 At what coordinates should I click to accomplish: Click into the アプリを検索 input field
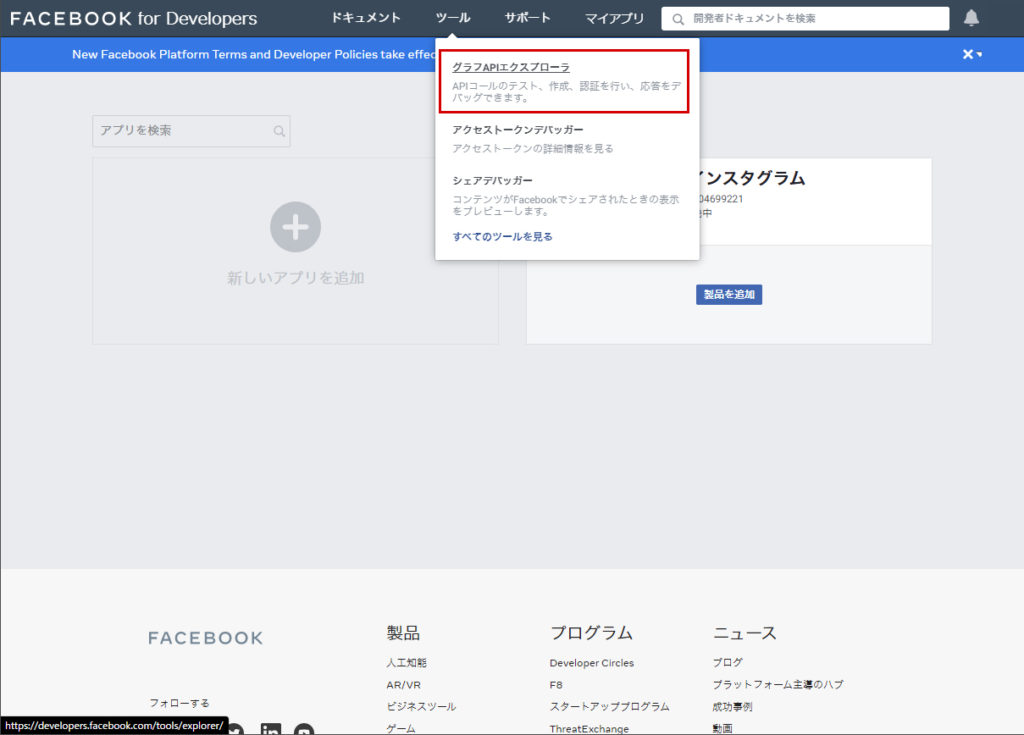(x=180, y=131)
